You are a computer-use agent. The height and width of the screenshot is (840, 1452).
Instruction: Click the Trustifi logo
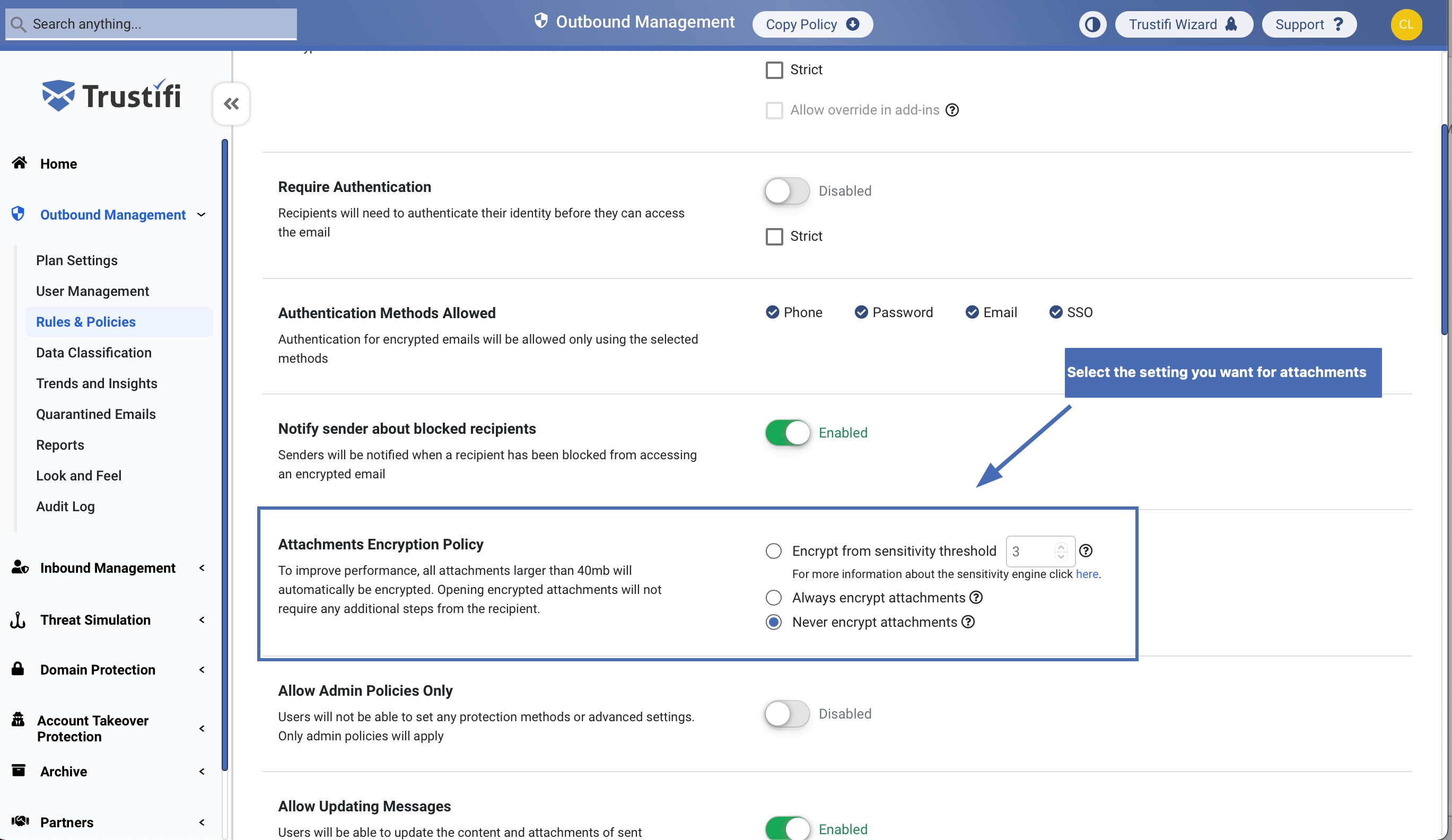point(111,95)
